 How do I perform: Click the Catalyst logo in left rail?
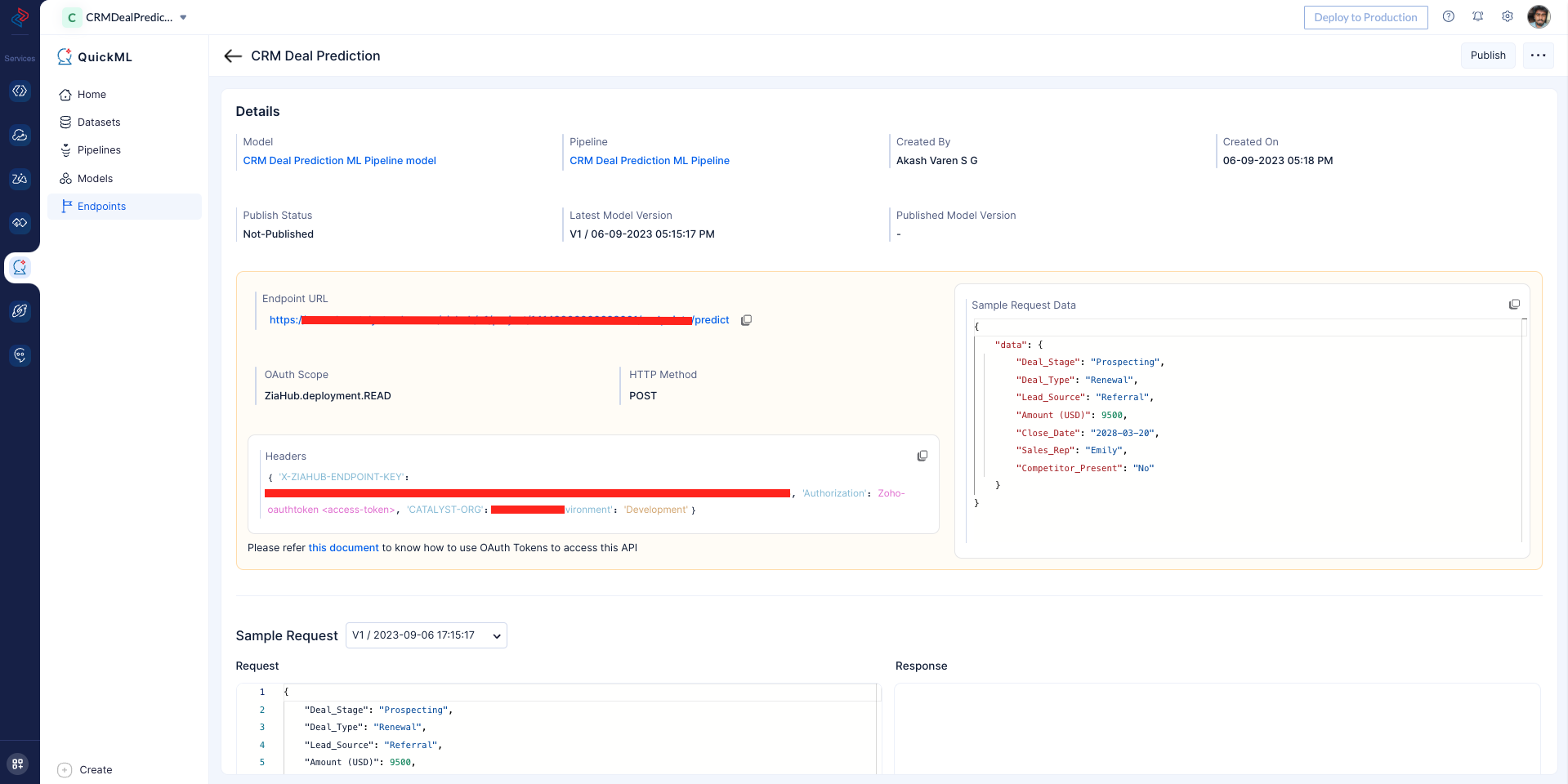(20, 16)
